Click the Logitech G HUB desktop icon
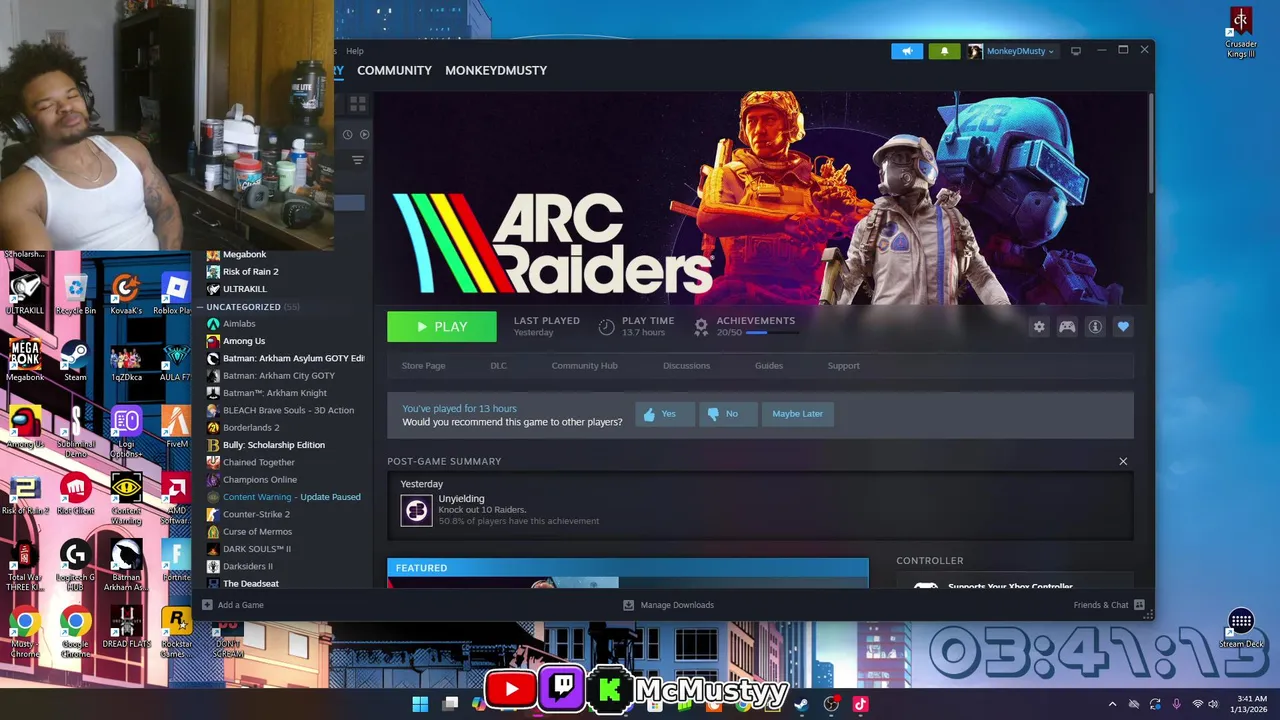This screenshot has width=1280, height=720. point(76,565)
